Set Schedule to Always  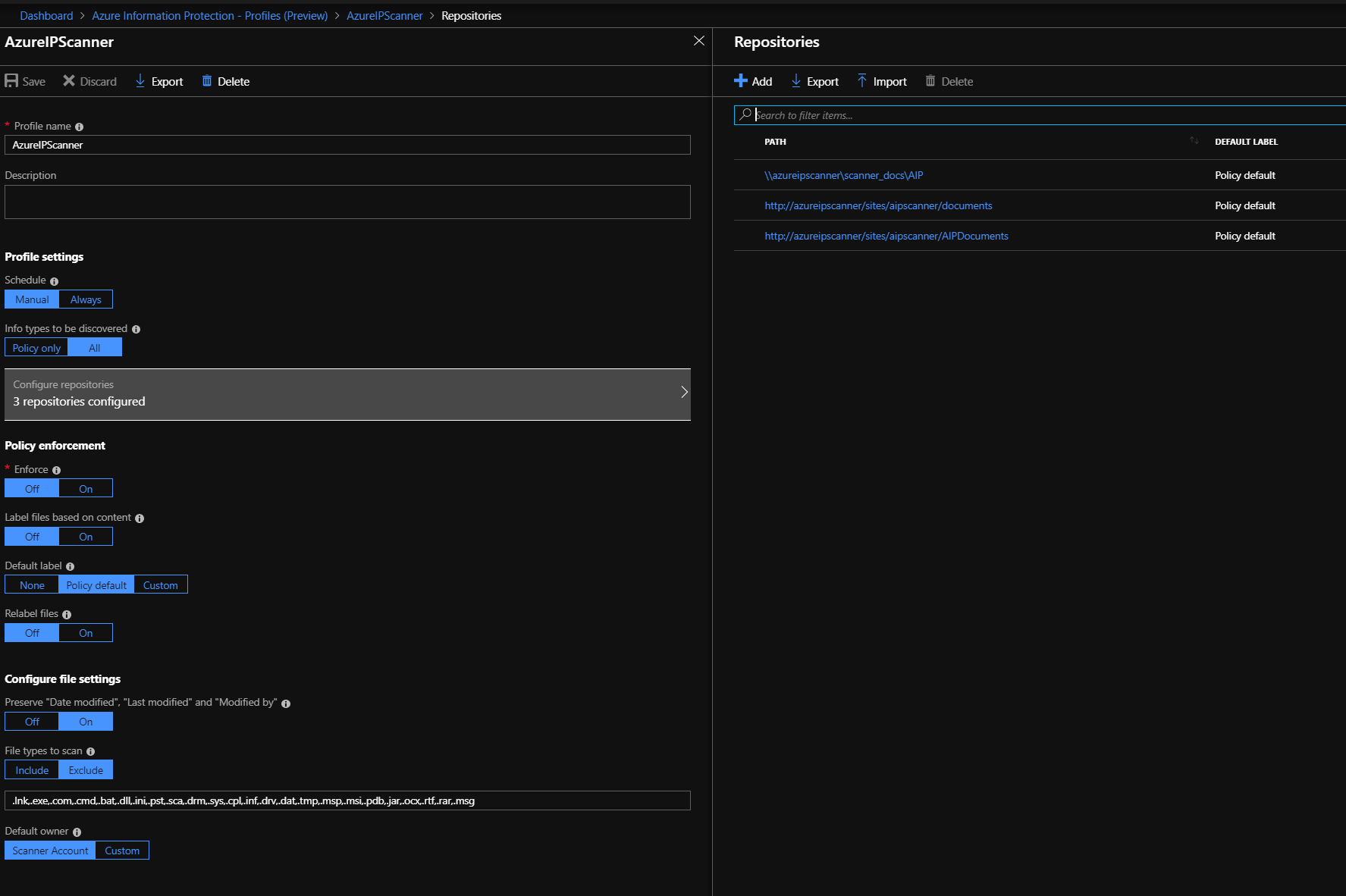click(86, 299)
